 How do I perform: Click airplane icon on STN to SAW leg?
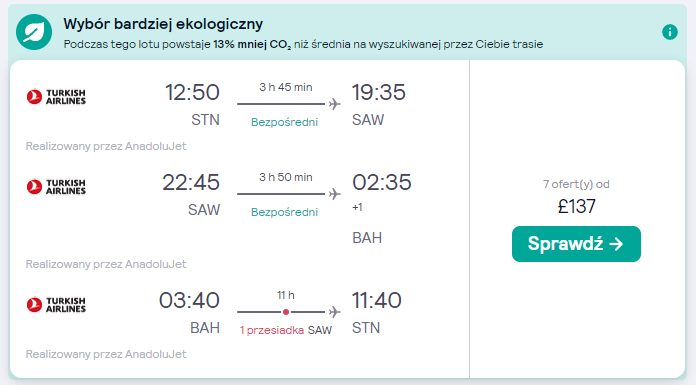335,104
